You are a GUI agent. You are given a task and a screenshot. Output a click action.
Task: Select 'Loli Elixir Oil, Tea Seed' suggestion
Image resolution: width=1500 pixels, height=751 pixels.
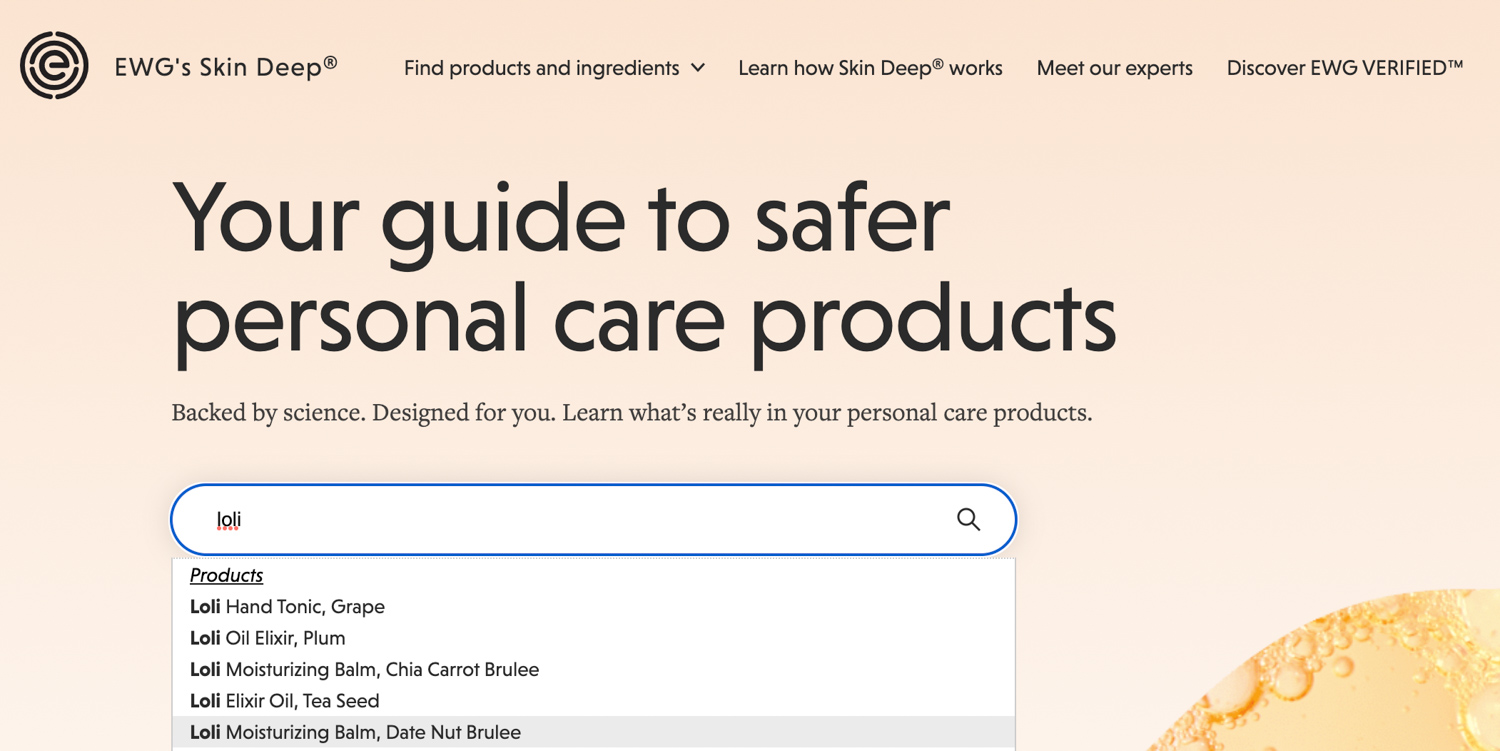point(284,701)
